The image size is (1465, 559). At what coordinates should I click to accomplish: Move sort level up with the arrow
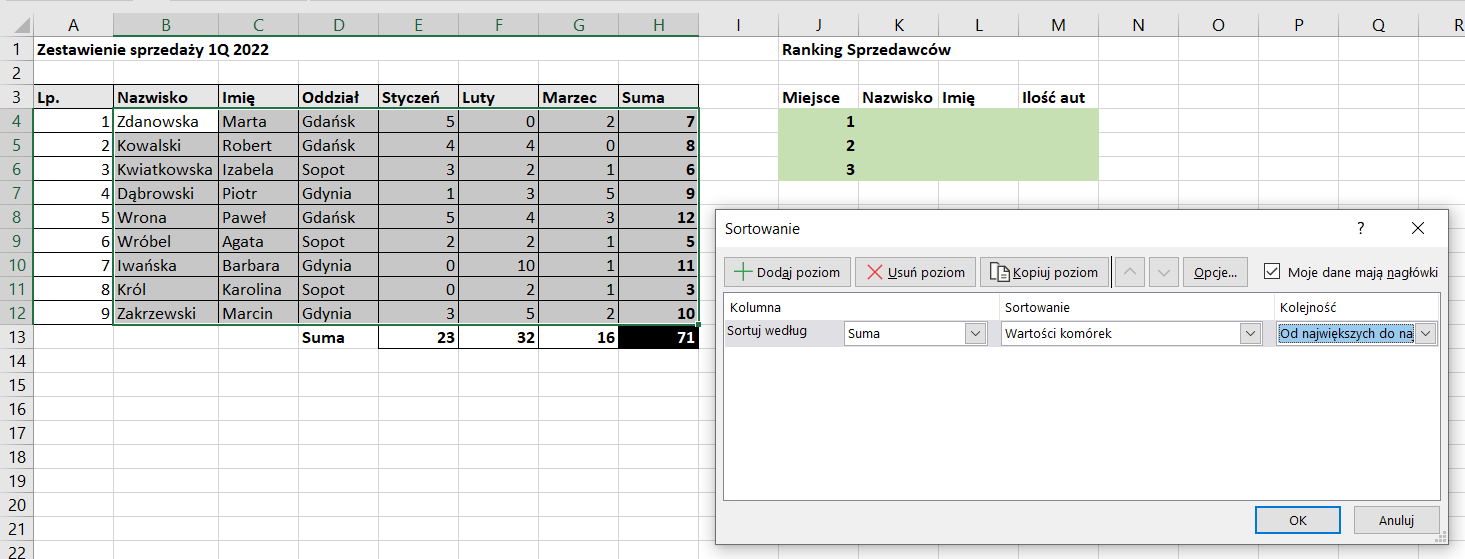click(x=1129, y=272)
